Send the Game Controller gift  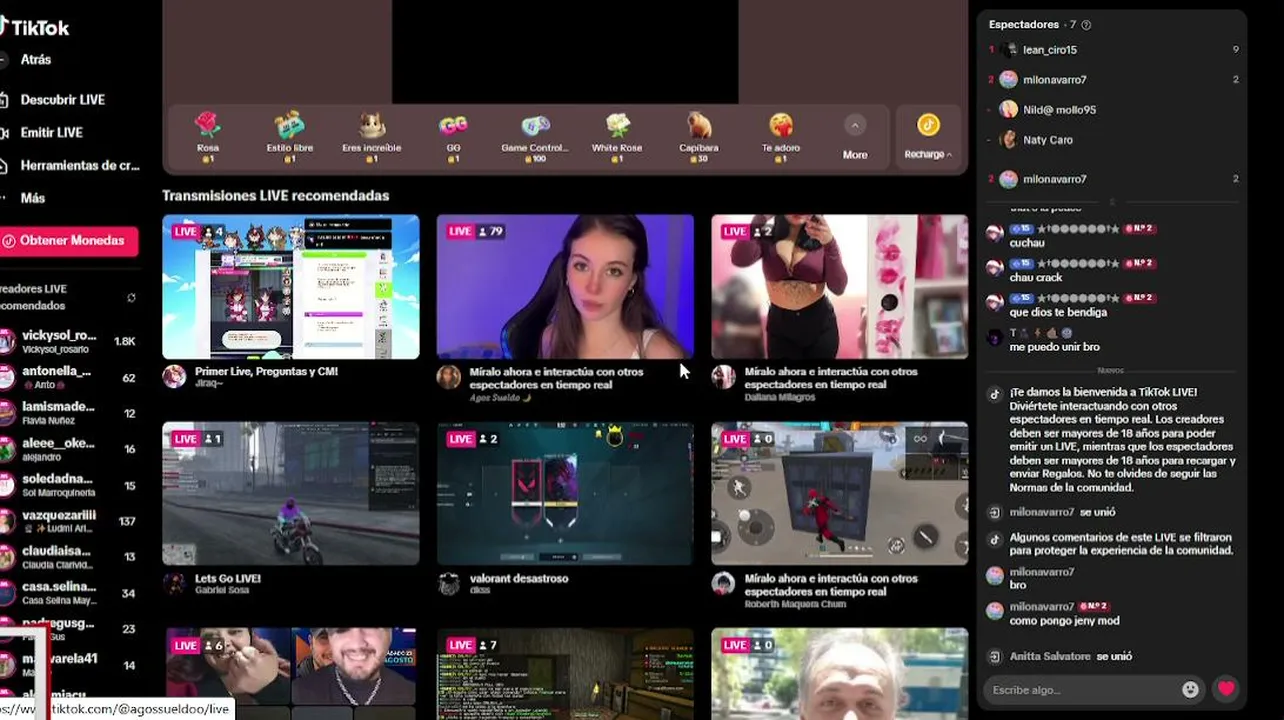click(x=535, y=137)
